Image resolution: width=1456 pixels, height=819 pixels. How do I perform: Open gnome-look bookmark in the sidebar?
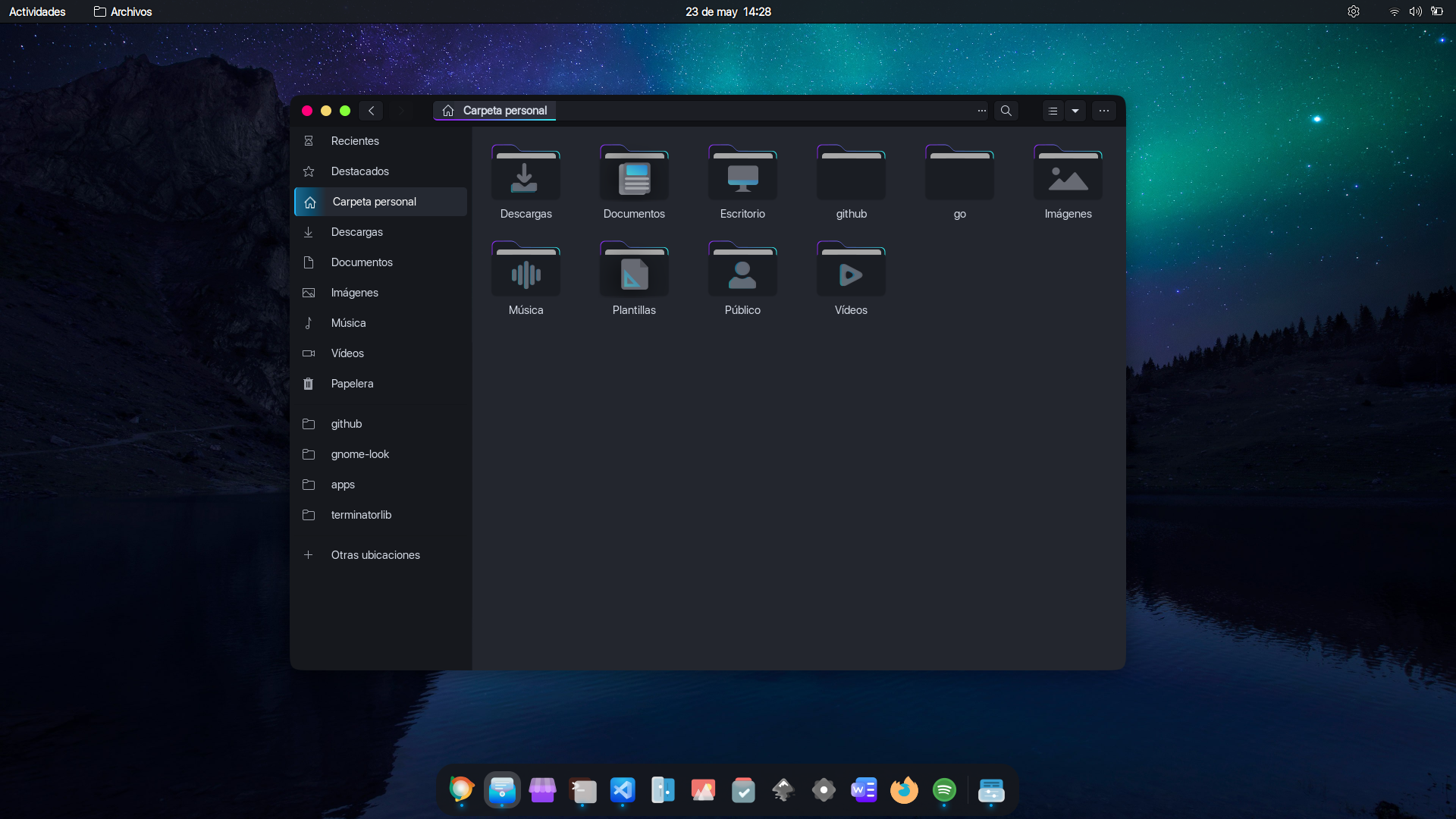pyautogui.click(x=381, y=454)
